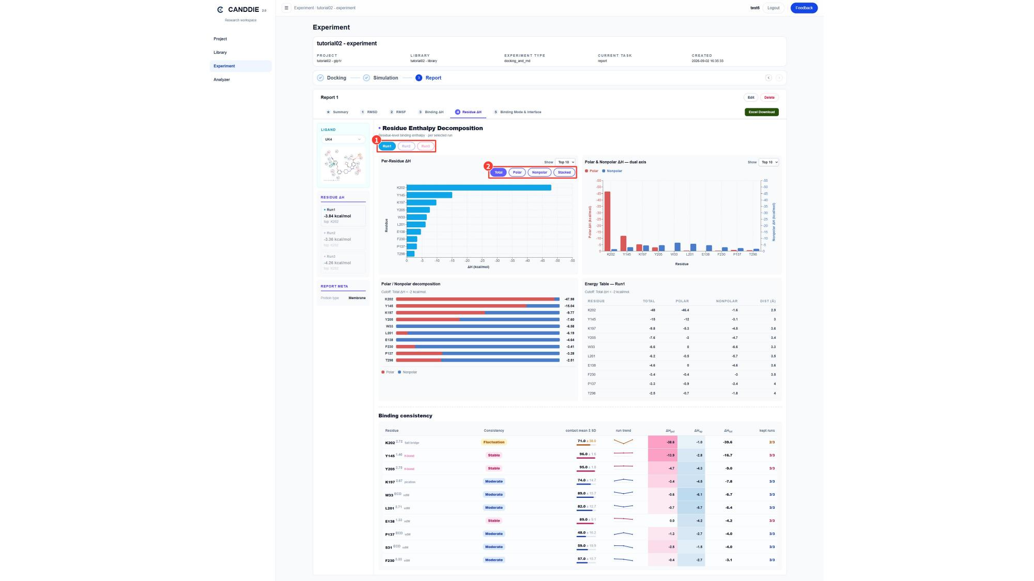
Task: Click the T206 row in the Energy Table
Action: (x=681, y=393)
